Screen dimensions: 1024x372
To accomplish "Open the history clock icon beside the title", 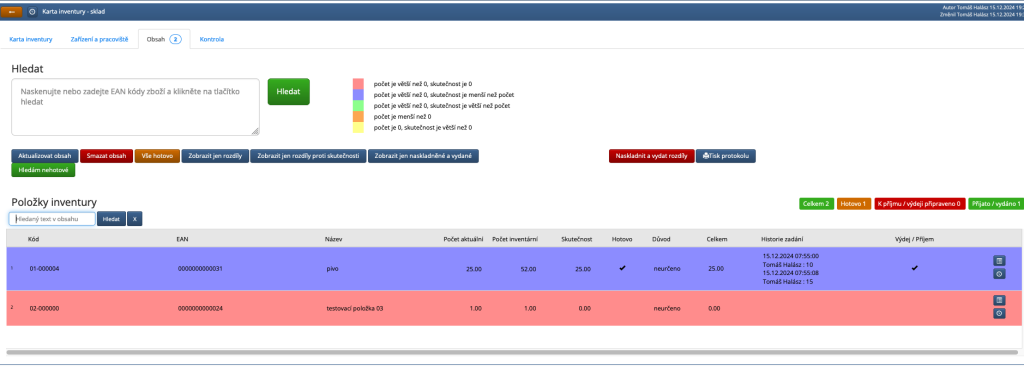I will (32, 12).
